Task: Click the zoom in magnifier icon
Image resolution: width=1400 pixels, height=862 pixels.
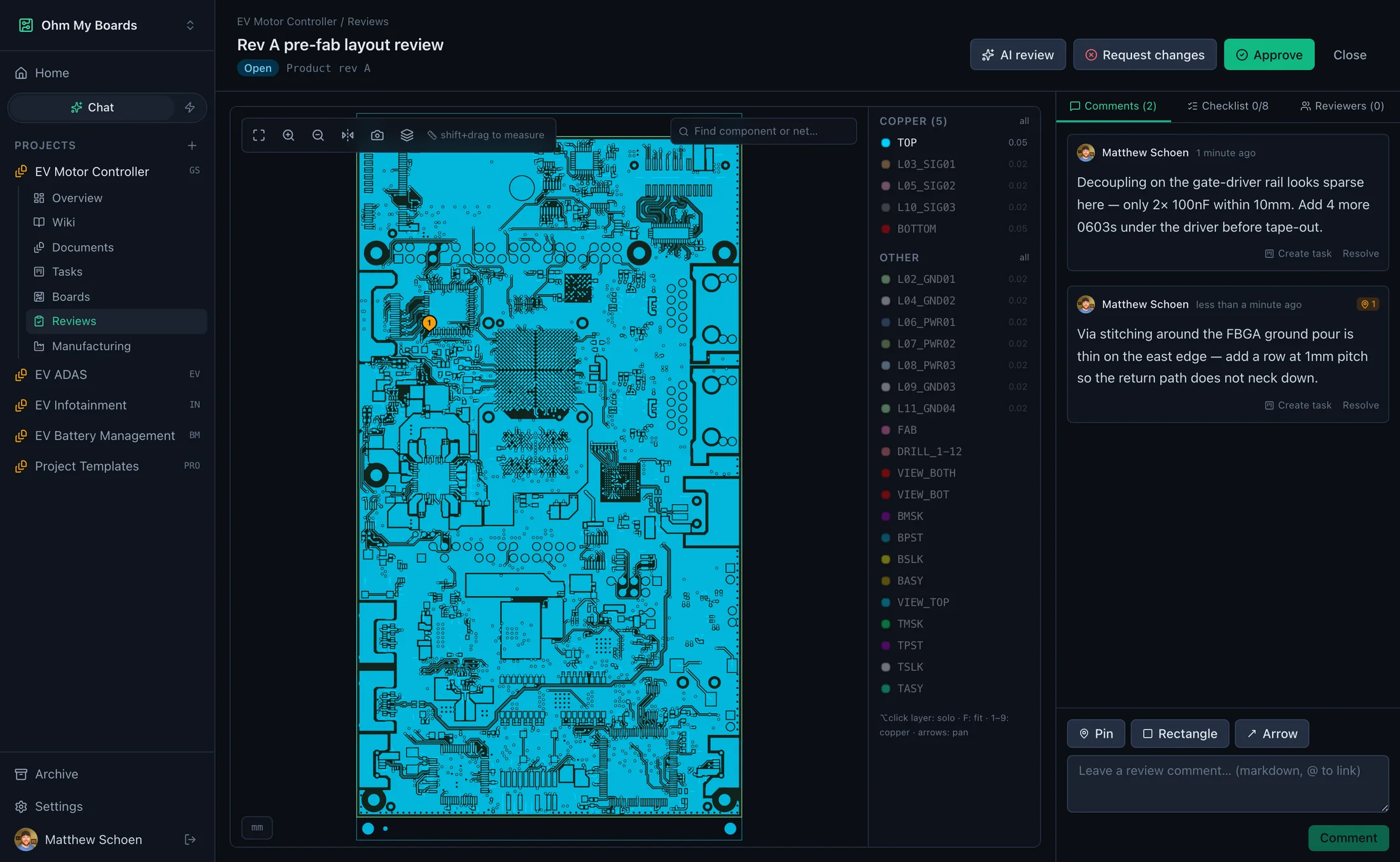Action: (x=288, y=135)
